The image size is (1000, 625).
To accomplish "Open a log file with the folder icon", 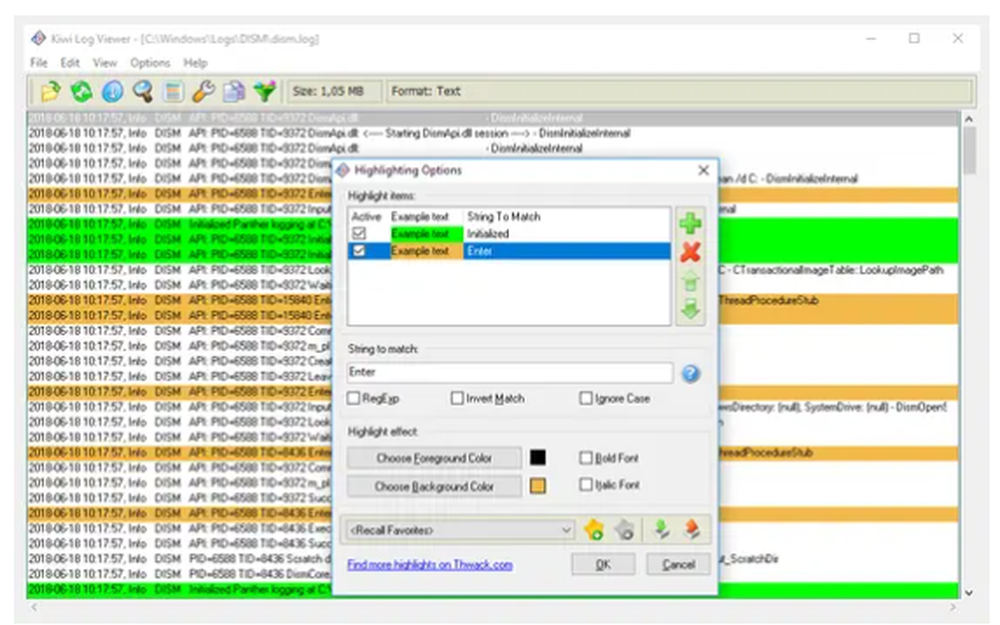I will (50, 92).
